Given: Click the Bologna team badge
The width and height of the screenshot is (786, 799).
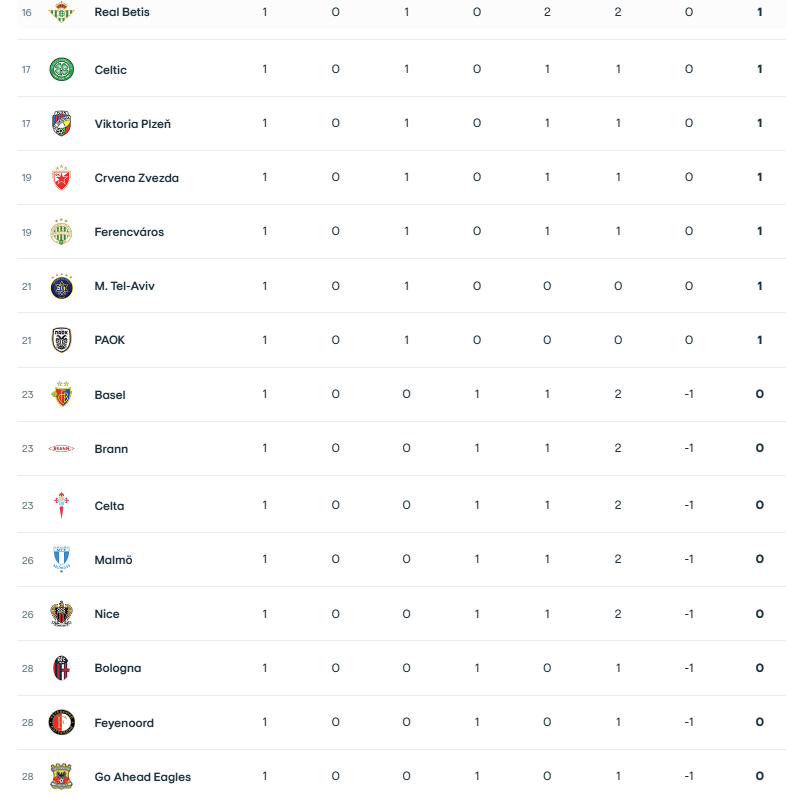Looking at the screenshot, I should click(x=62, y=668).
